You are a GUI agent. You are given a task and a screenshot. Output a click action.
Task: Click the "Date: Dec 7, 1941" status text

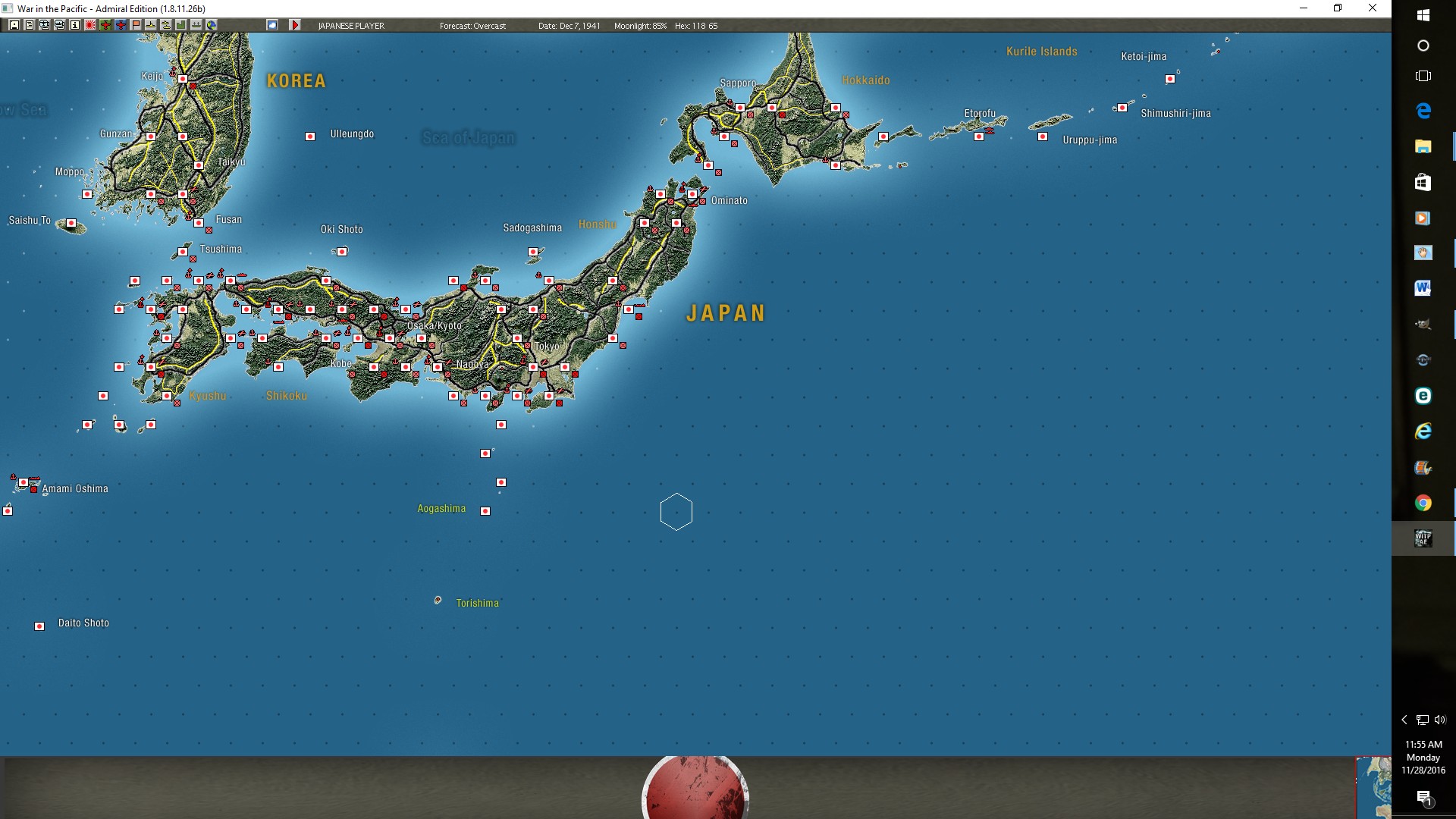pos(569,26)
